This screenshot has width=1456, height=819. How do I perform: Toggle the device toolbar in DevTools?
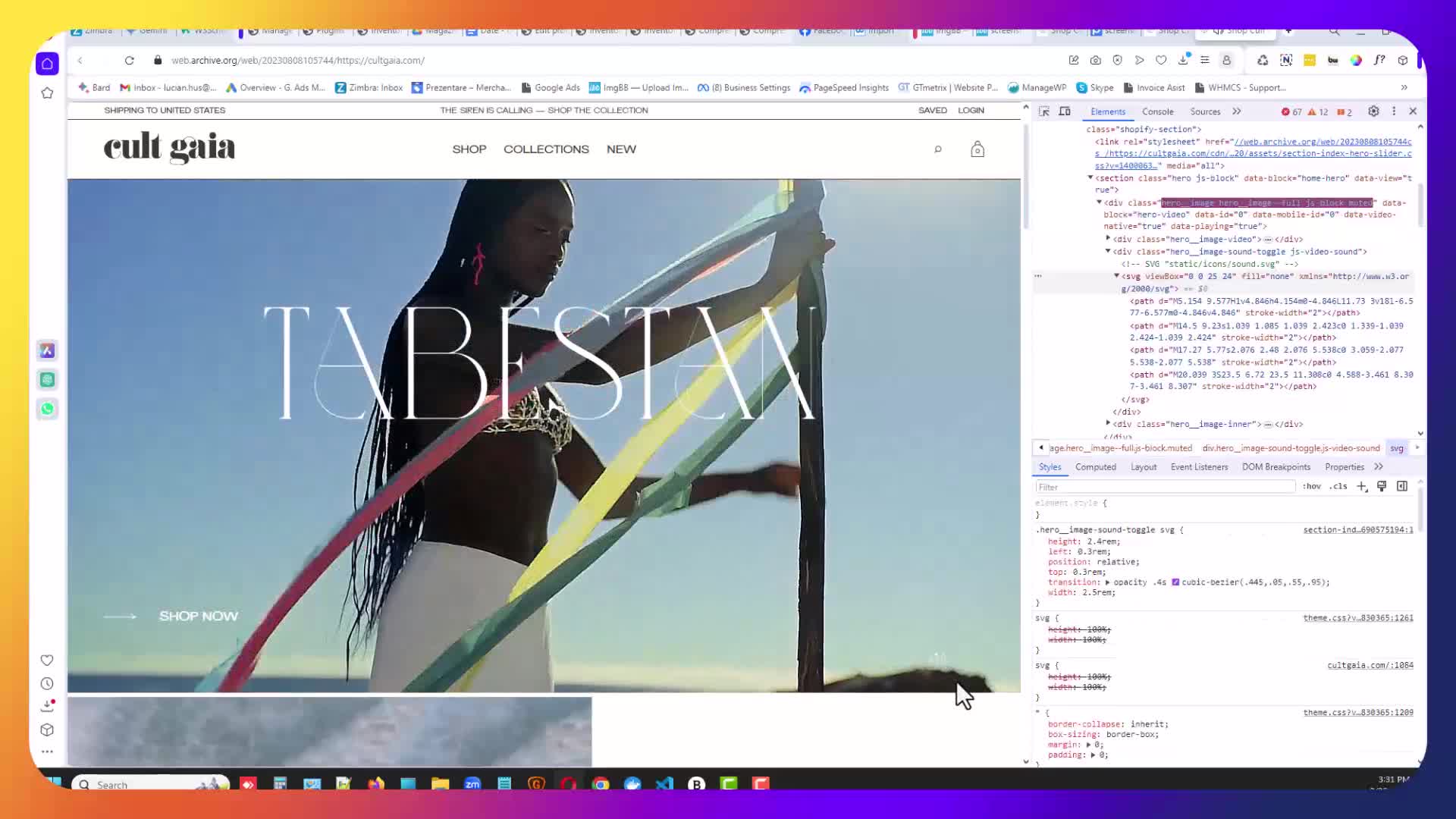click(x=1065, y=111)
